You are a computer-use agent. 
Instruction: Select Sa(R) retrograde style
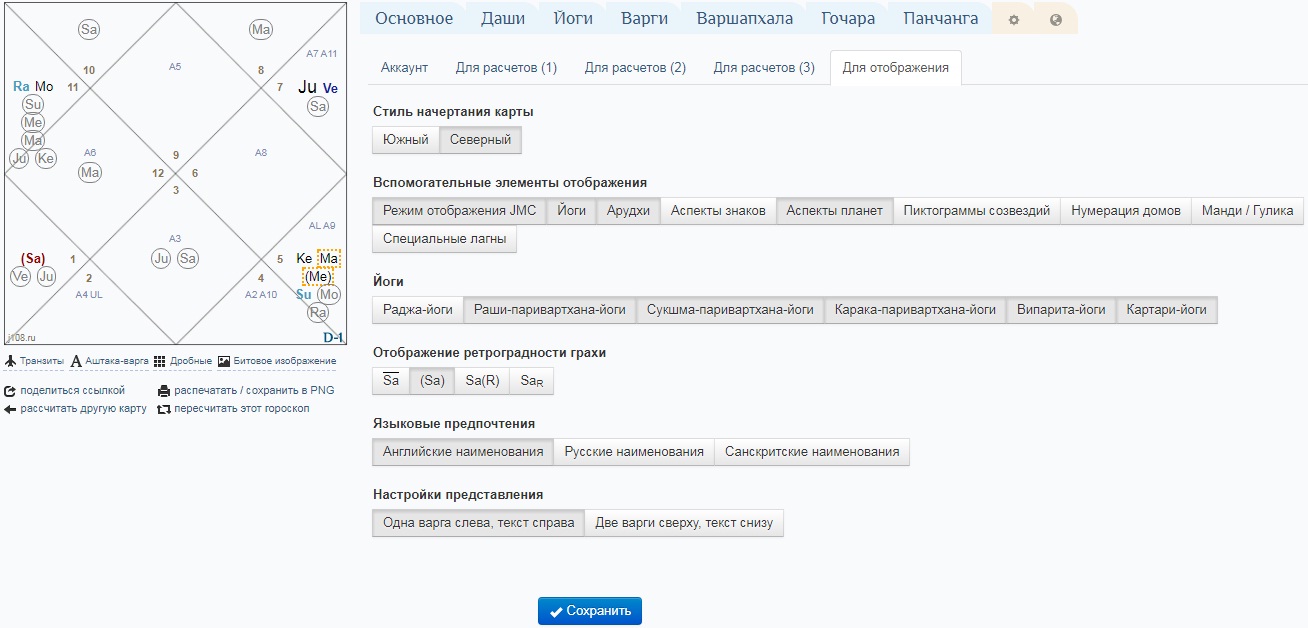(482, 381)
